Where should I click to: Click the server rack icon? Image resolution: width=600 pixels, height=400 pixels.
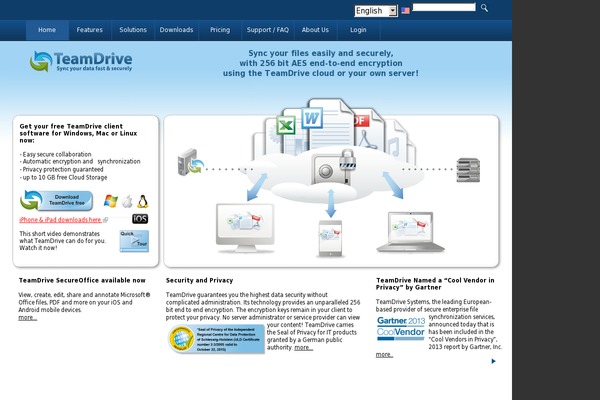click(x=468, y=170)
